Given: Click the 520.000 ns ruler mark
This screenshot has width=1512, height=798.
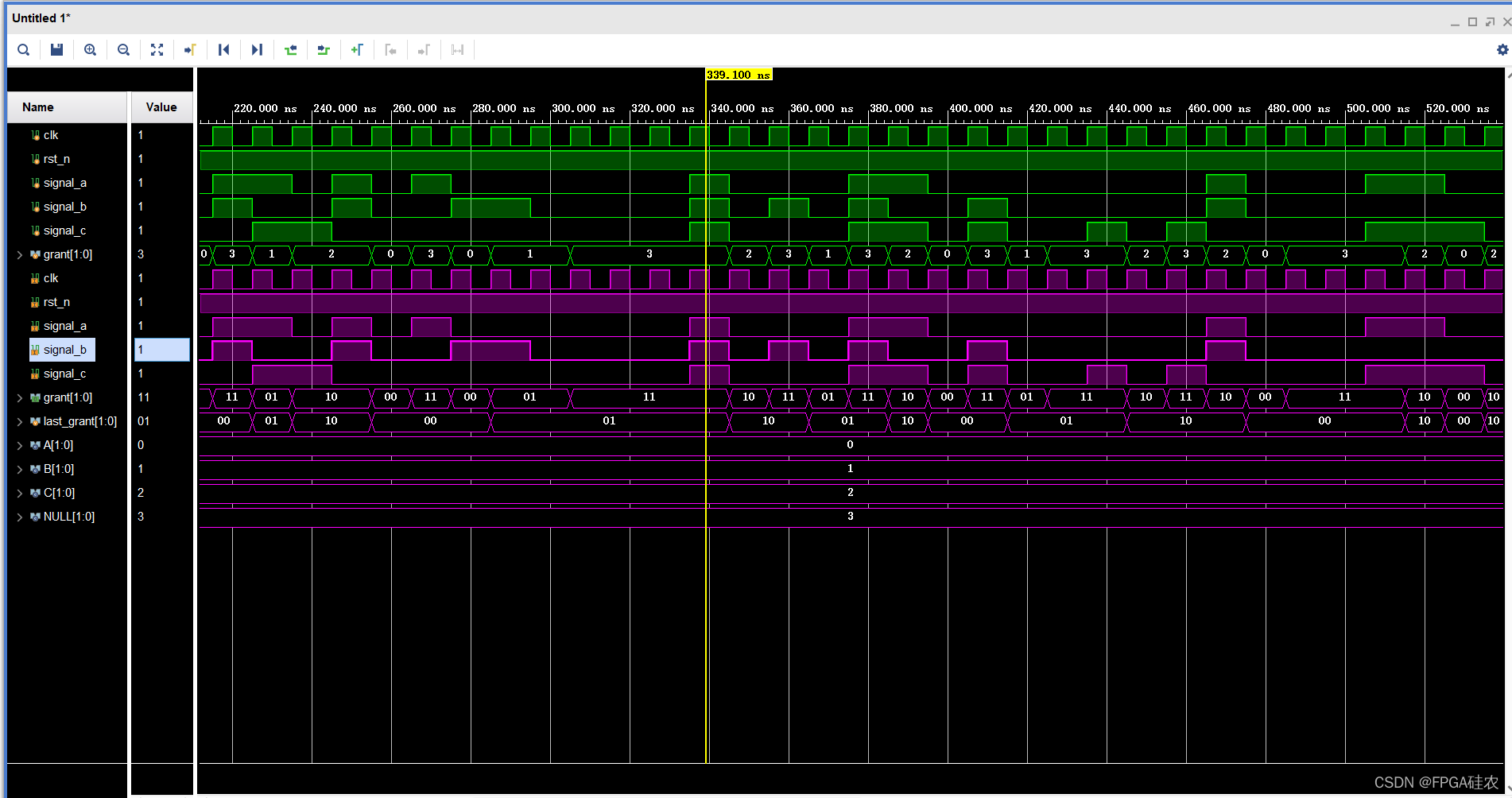Looking at the screenshot, I should click(x=1458, y=108).
